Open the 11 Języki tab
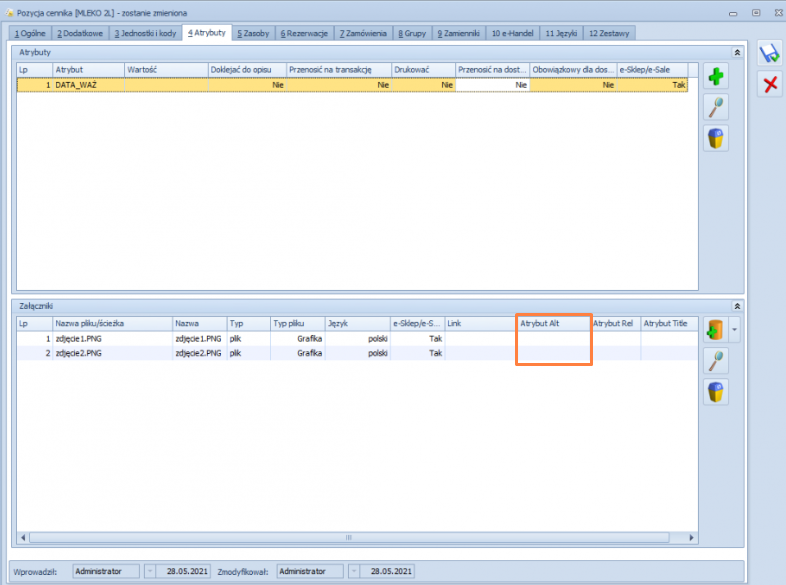Screen dimensions: 786x585 click(561, 34)
